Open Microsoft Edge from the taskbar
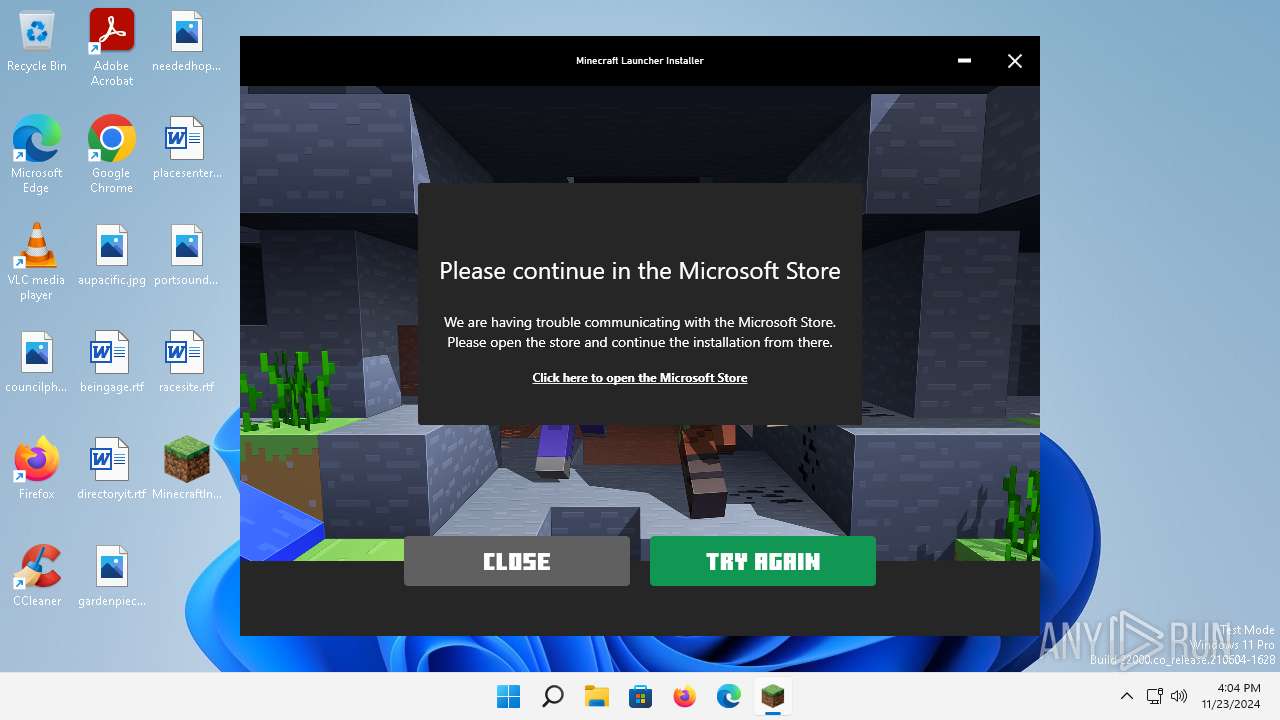 [x=728, y=696]
